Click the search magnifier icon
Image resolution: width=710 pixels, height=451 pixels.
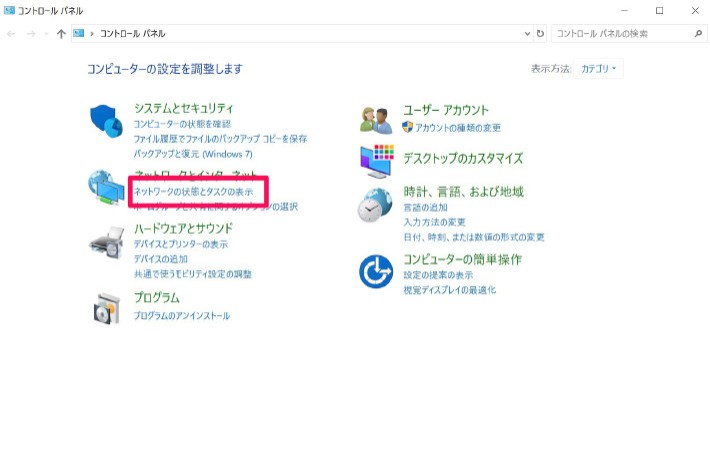[698, 34]
